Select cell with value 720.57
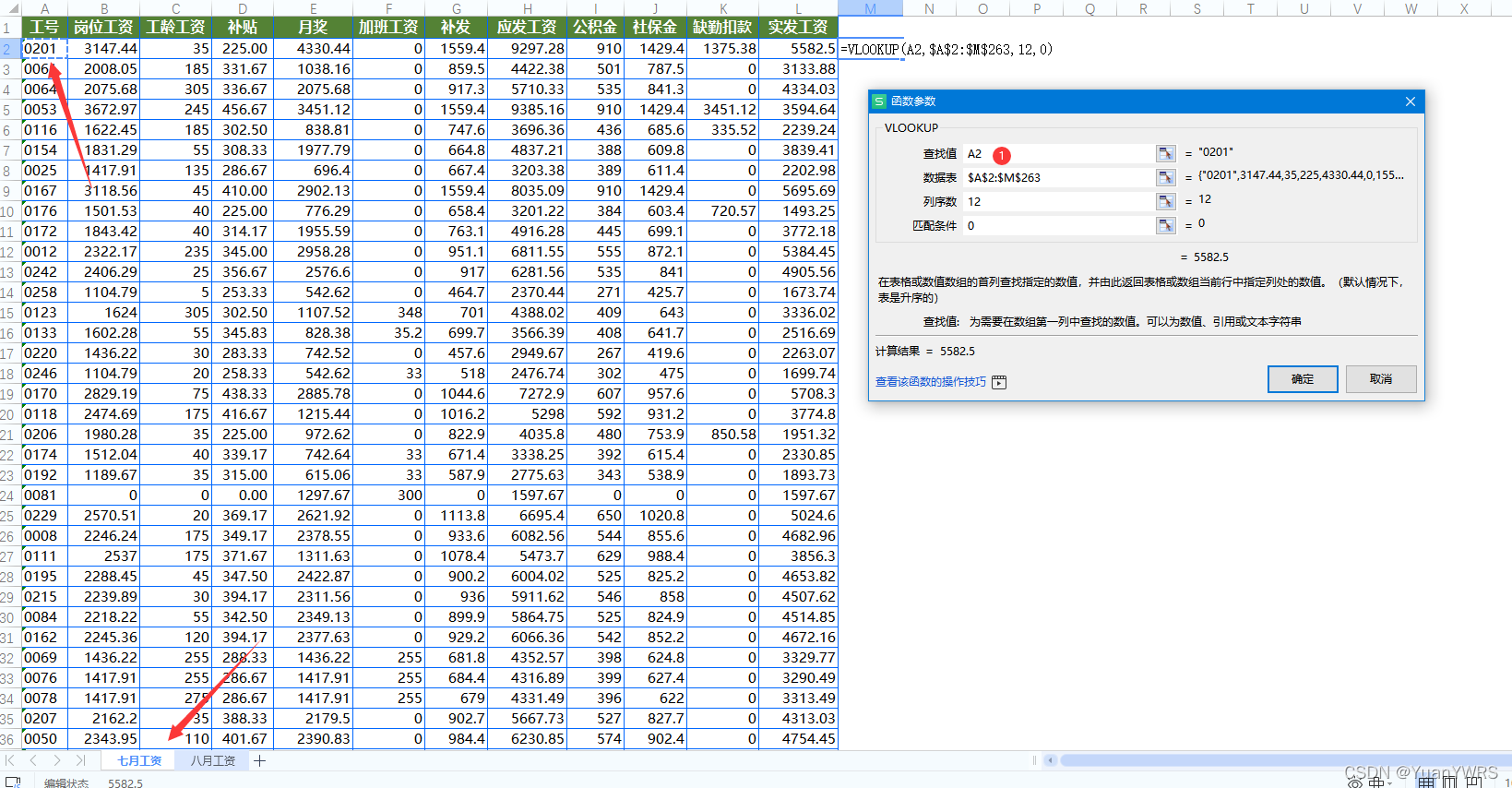The height and width of the screenshot is (788, 1512). pyautogui.click(x=722, y=211)
